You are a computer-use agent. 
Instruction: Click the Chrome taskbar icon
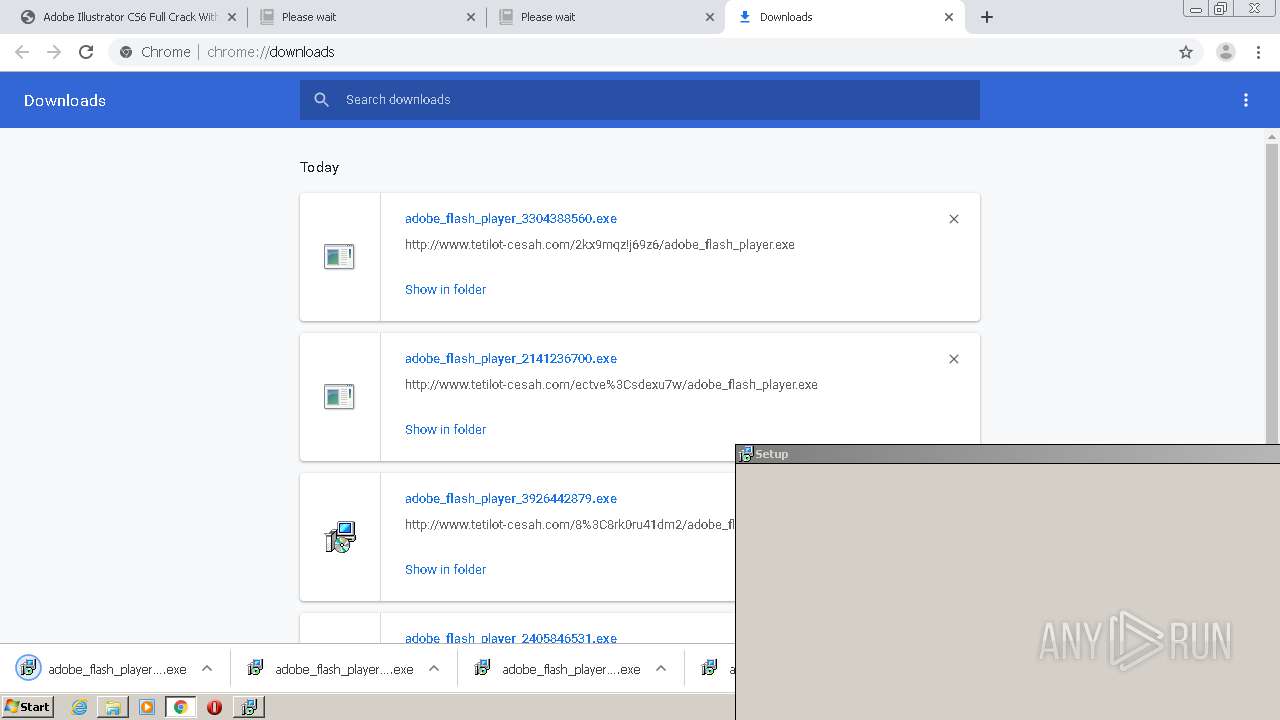coord(180,707)
